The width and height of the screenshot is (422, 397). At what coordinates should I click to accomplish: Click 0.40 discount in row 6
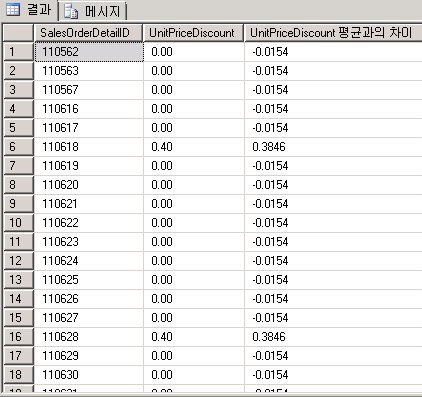pyautogui.click(x=194, y=147)
